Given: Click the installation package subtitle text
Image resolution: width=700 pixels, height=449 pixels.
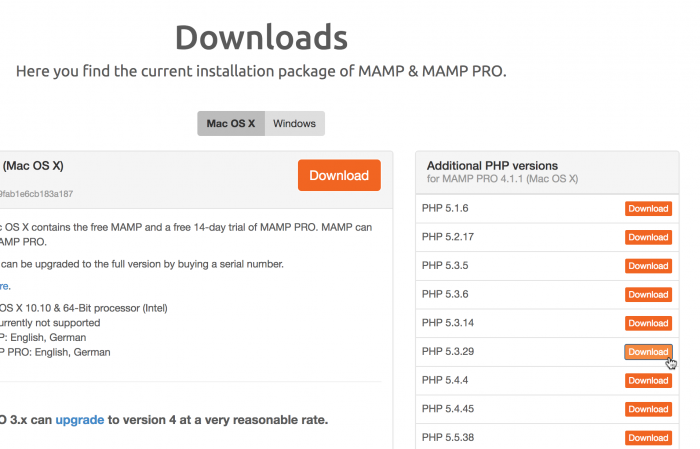Looking at the screenshot, I should 261,71.
